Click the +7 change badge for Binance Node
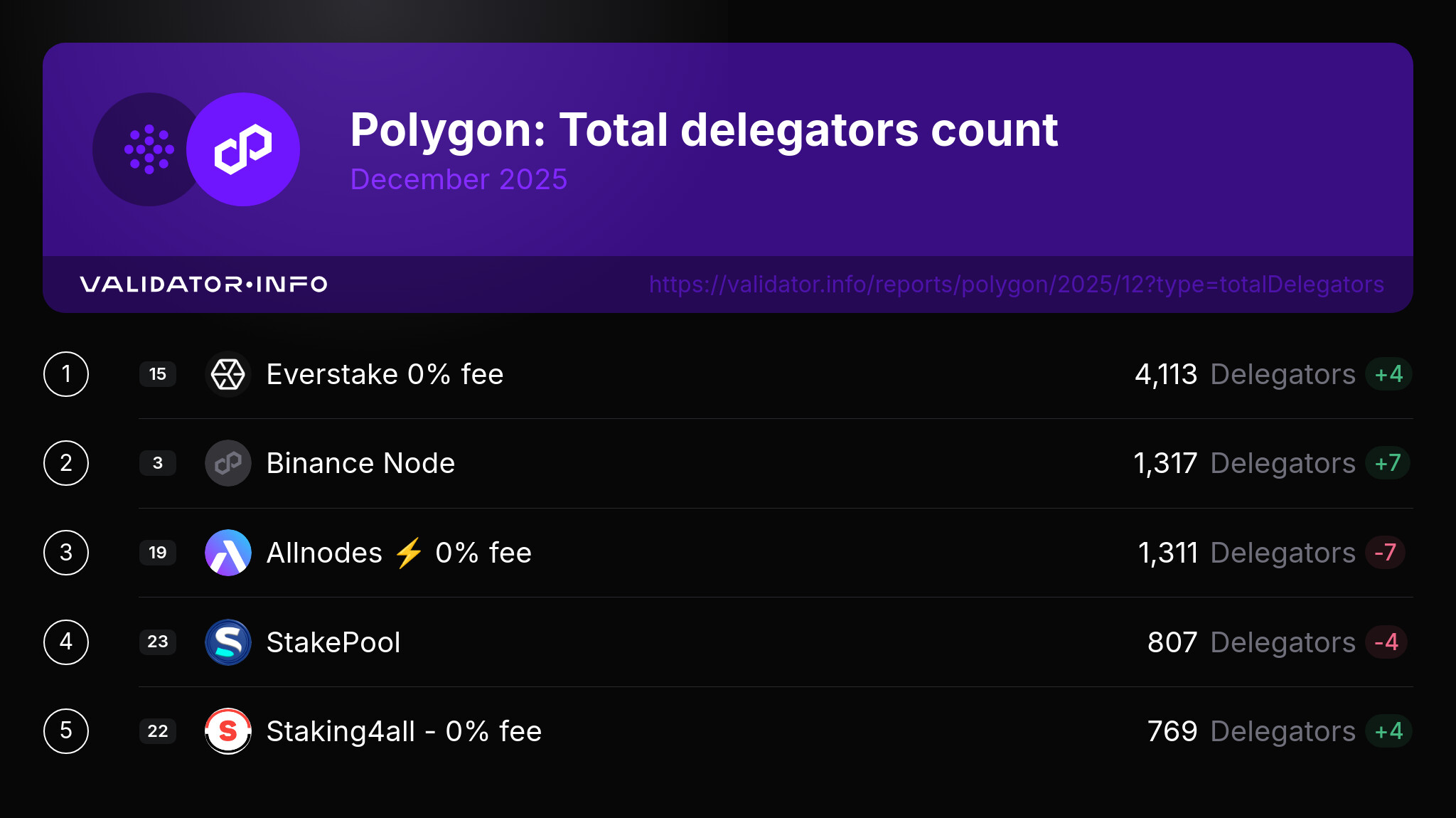This screenshot has width=1456, height=818. pyautogui.click(x=1387, y=463)
